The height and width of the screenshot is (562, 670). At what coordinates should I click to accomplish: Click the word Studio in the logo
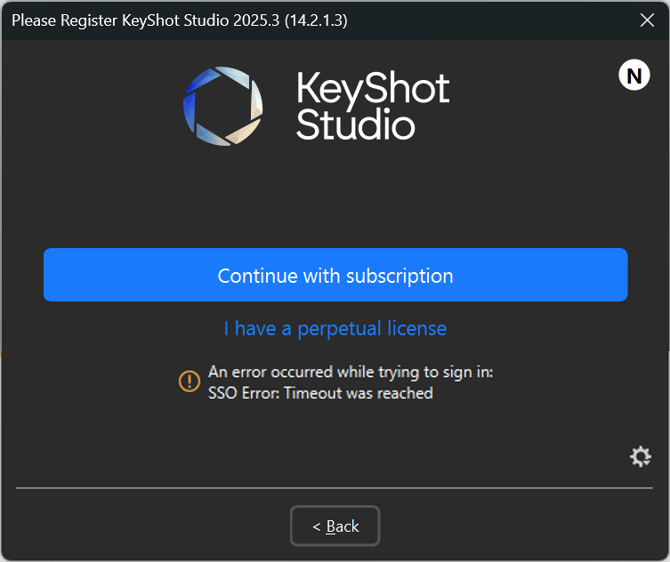355,125
